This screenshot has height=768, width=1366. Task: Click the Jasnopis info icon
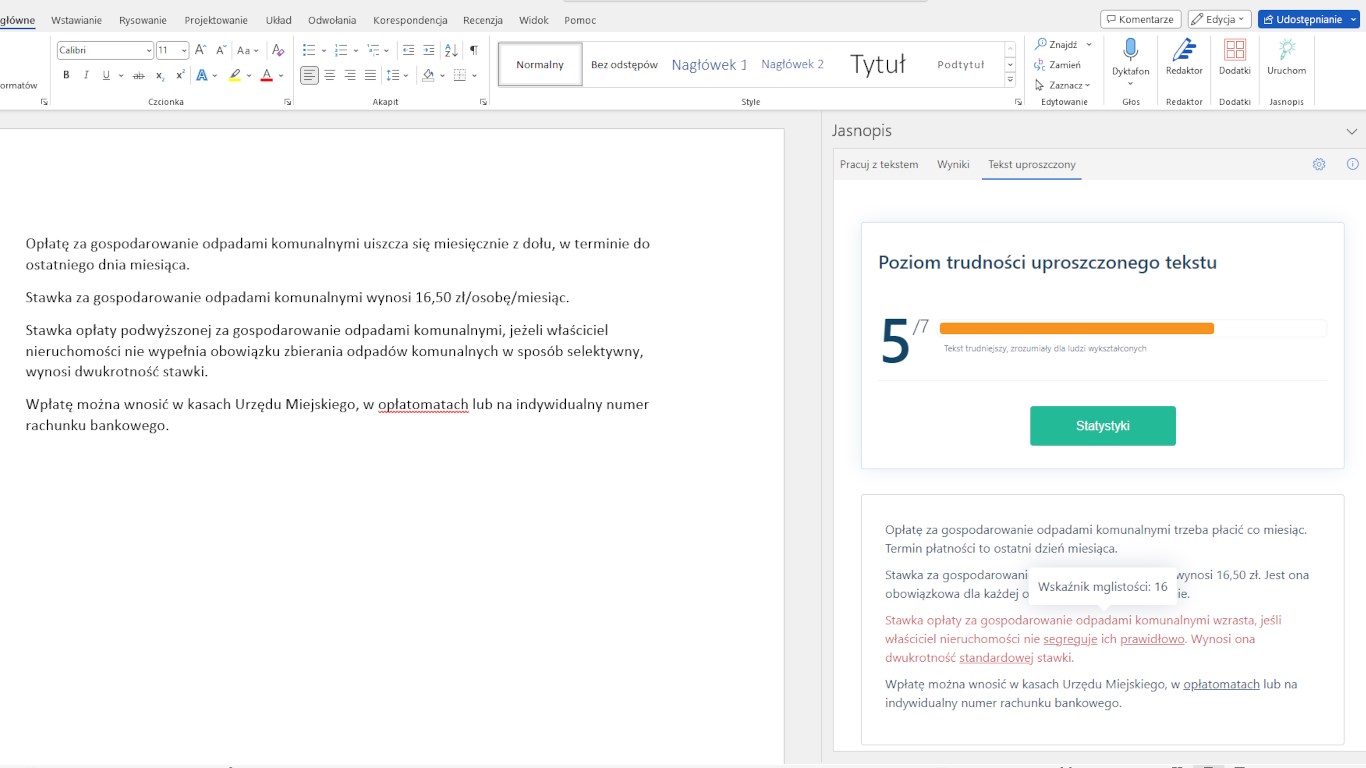click(x=1353, y=165)
